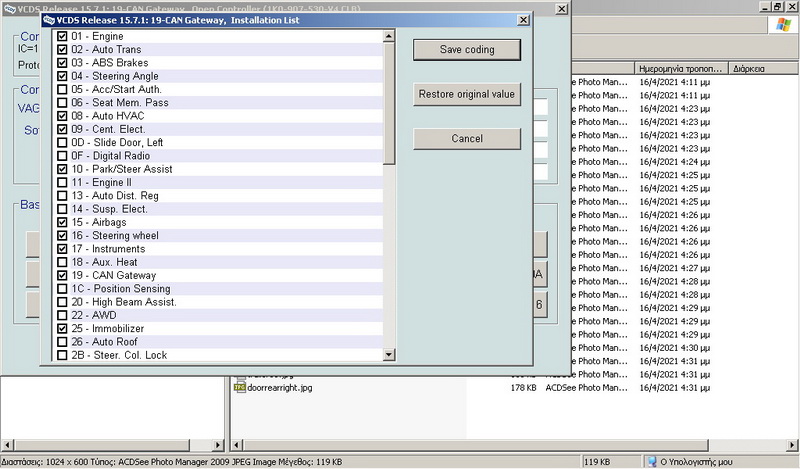Check the 06 - Seat Mem. Pass checkbox
The width and height of the screenshot is (800, 469).
62,103
